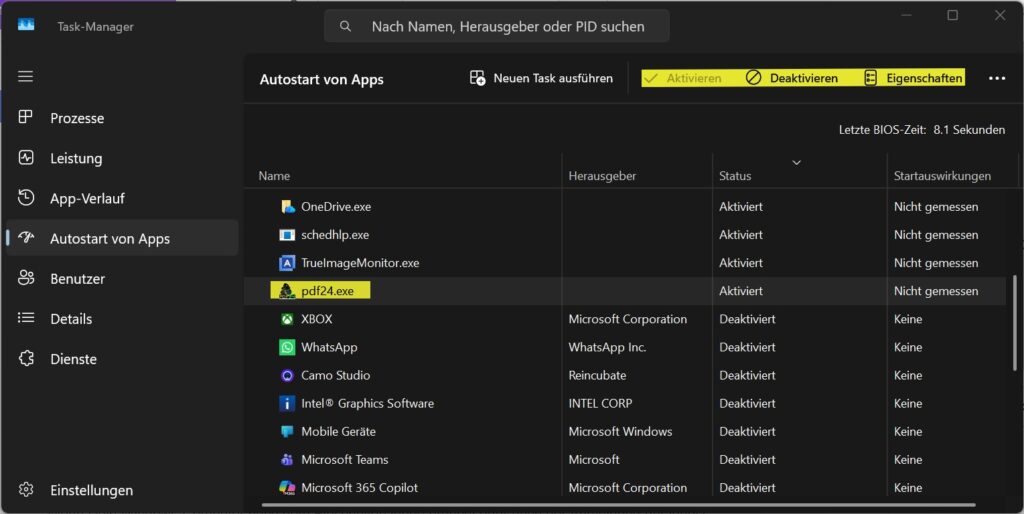Select the Microsoft 365 Copilot entry
Image resolution: width=1024 pixels, height=514 pixels.
pos(359,487)
